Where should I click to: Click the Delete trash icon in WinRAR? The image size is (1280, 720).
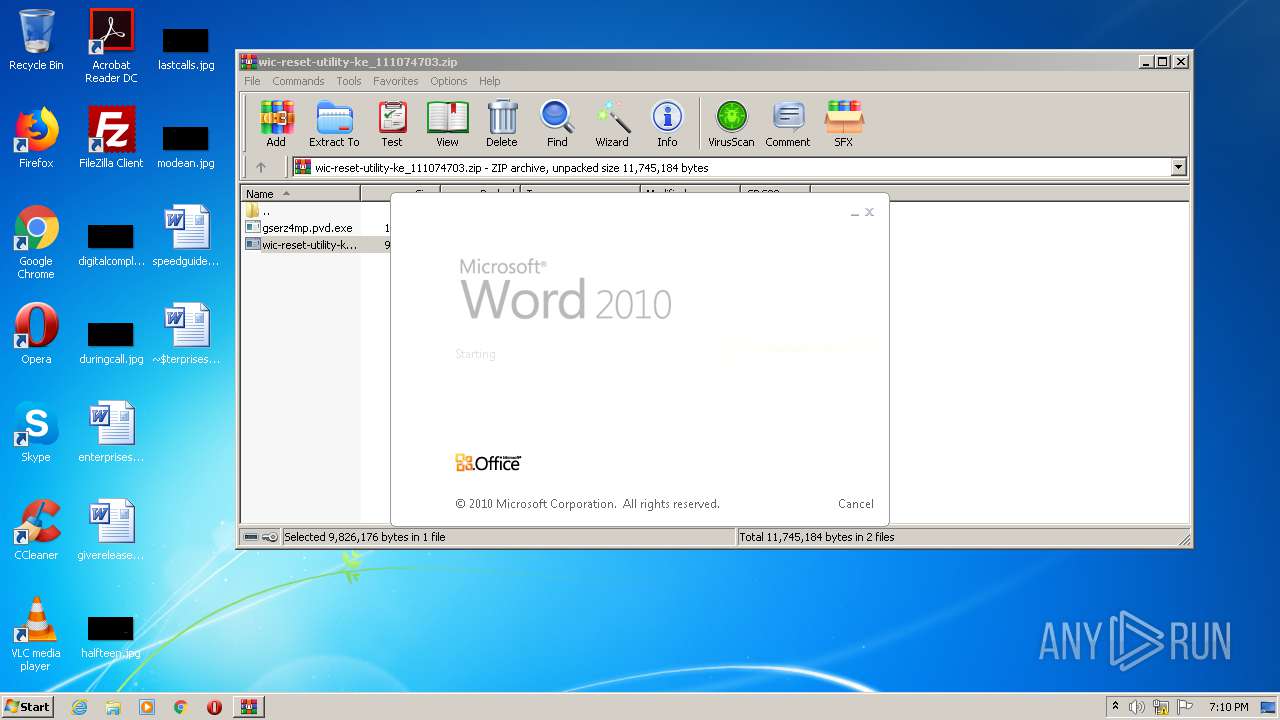pyautogui.click(x=502, y=124)
